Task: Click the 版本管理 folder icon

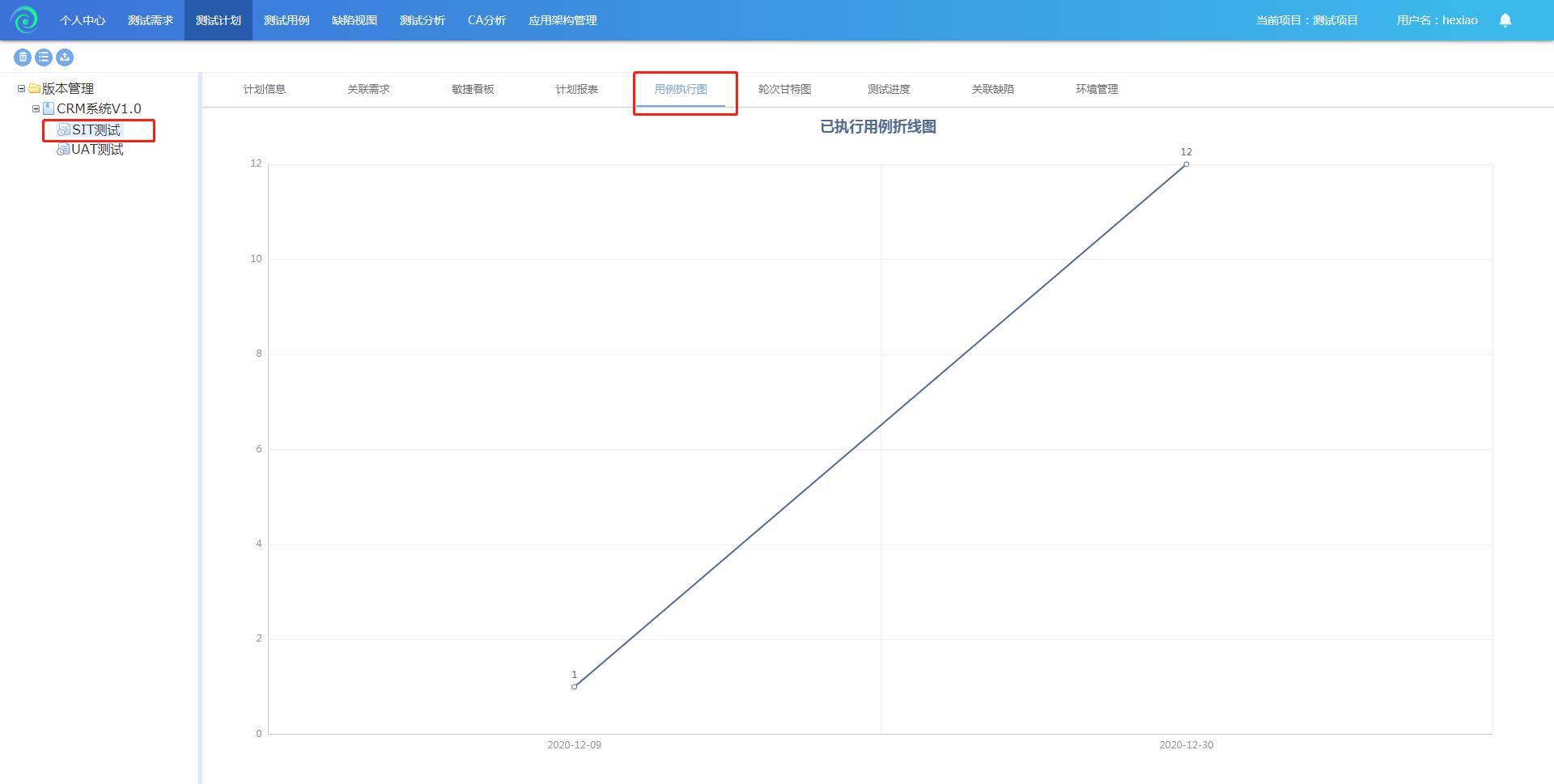Action: click(35, 89)
